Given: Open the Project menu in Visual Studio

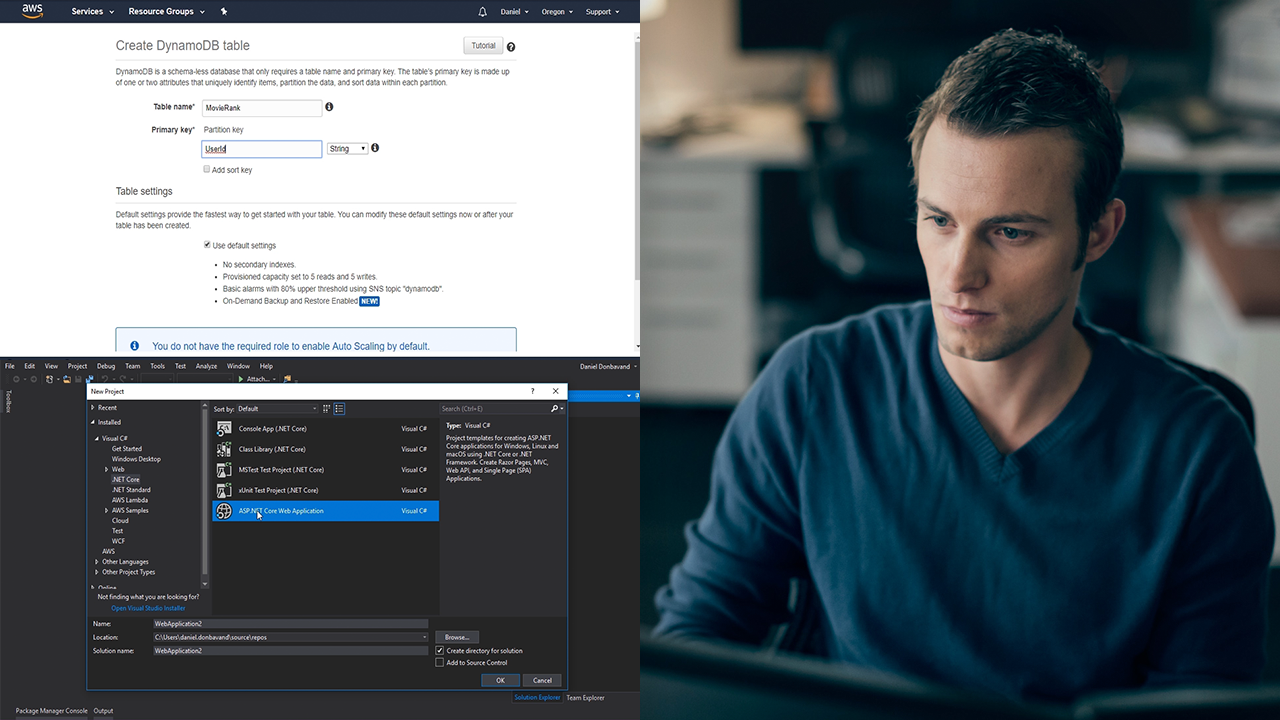Looking at the screenshot, I should click(77, 366).
